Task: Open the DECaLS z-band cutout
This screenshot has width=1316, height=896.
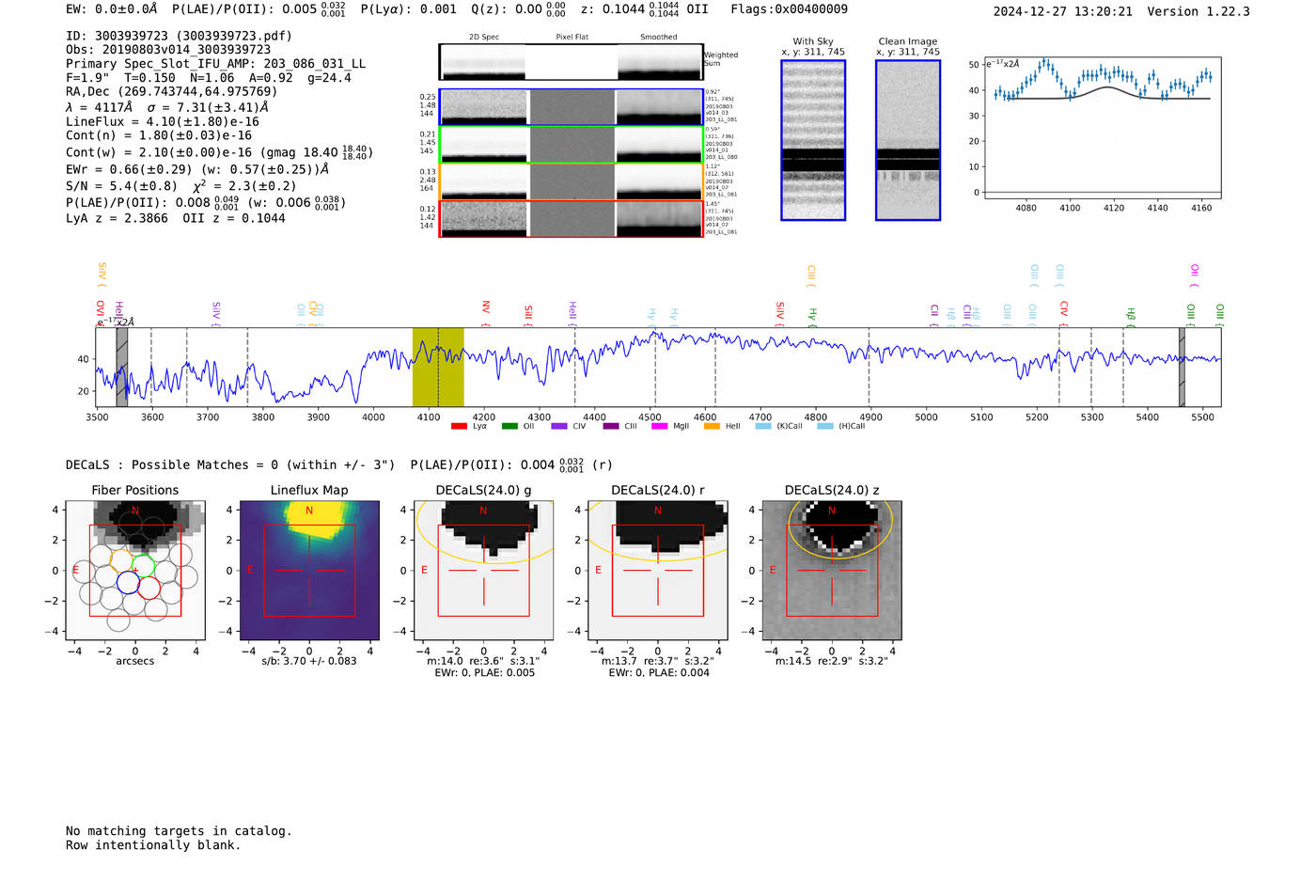Action: (x=832, y=571)
